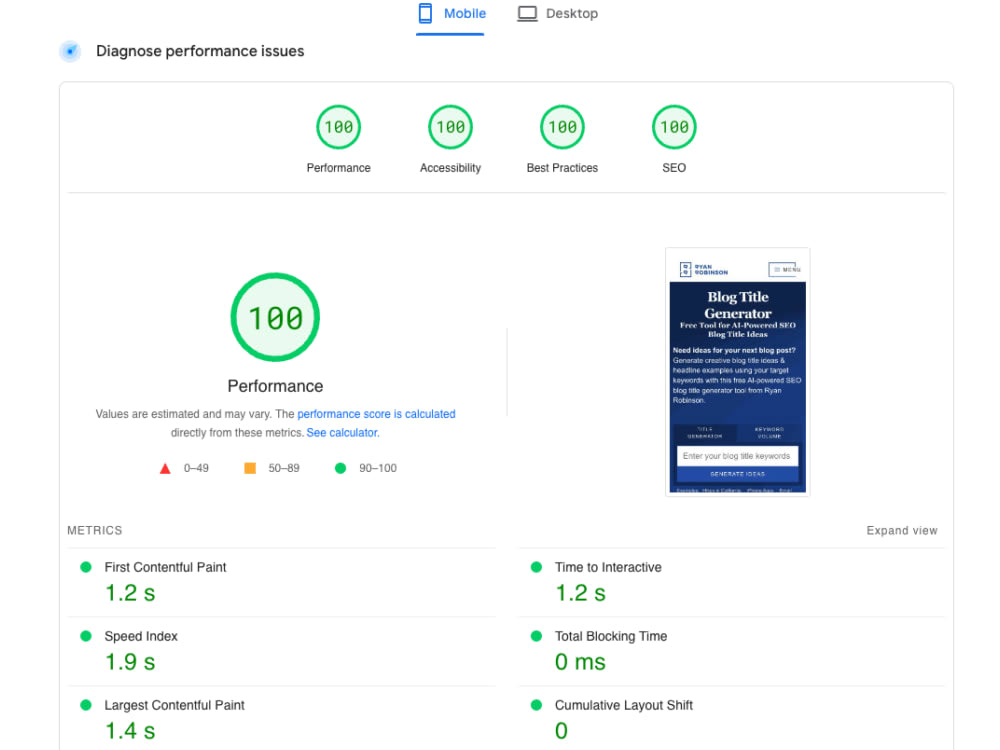Open the See calculator link
Image resolution: width=1000 pixels, height=750 pixels.
pos(342,432)
